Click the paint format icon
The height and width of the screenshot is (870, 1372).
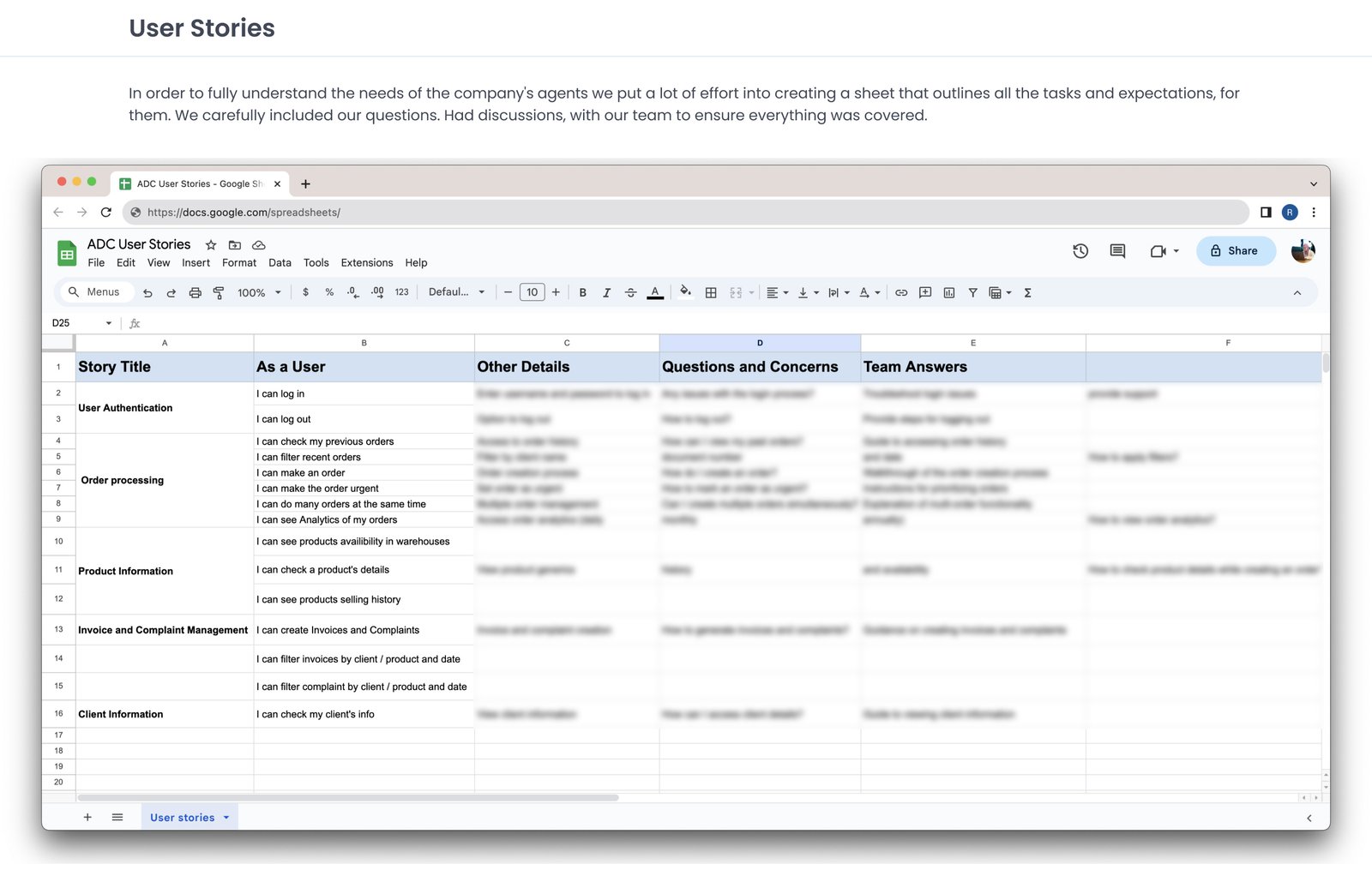(219, 292)
